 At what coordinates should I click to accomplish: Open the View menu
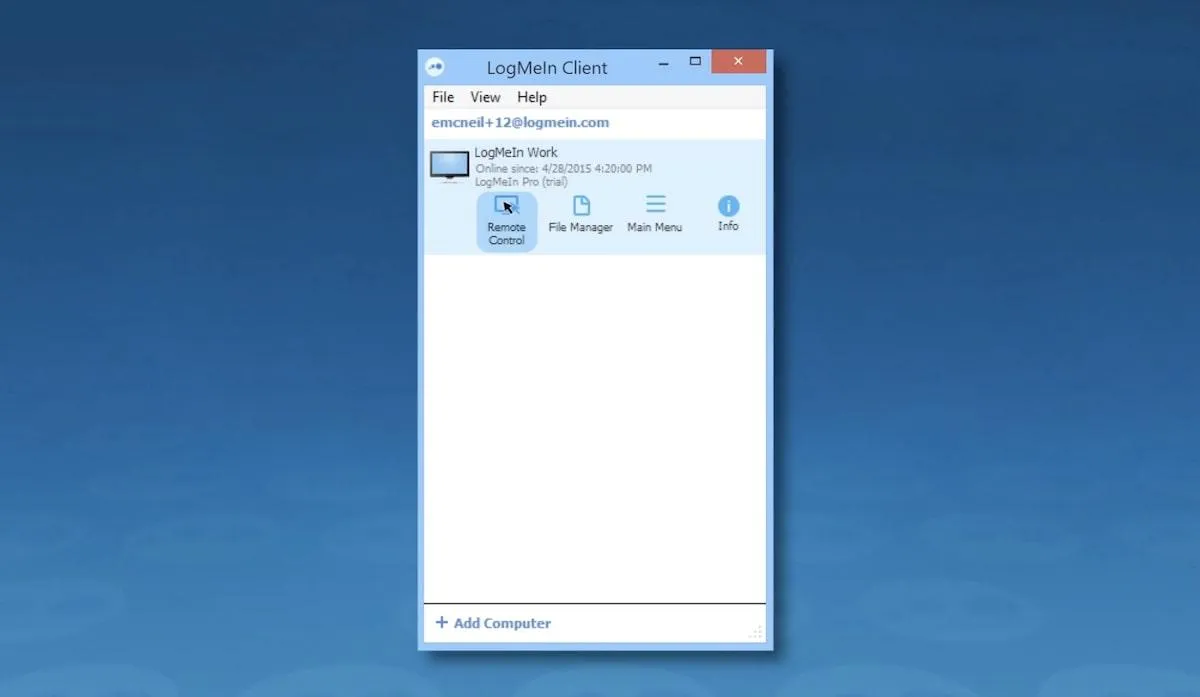tap(485, 97)
